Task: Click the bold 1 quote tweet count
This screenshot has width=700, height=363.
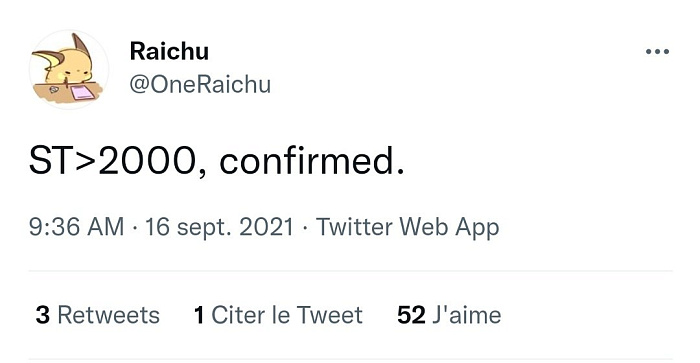Action: pyautogui.click(x=199, y=315)
